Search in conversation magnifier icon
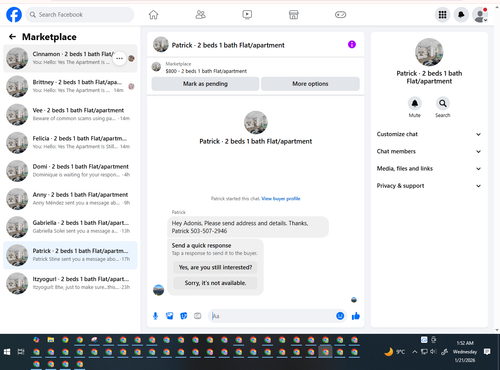 [x=443, y=103]
